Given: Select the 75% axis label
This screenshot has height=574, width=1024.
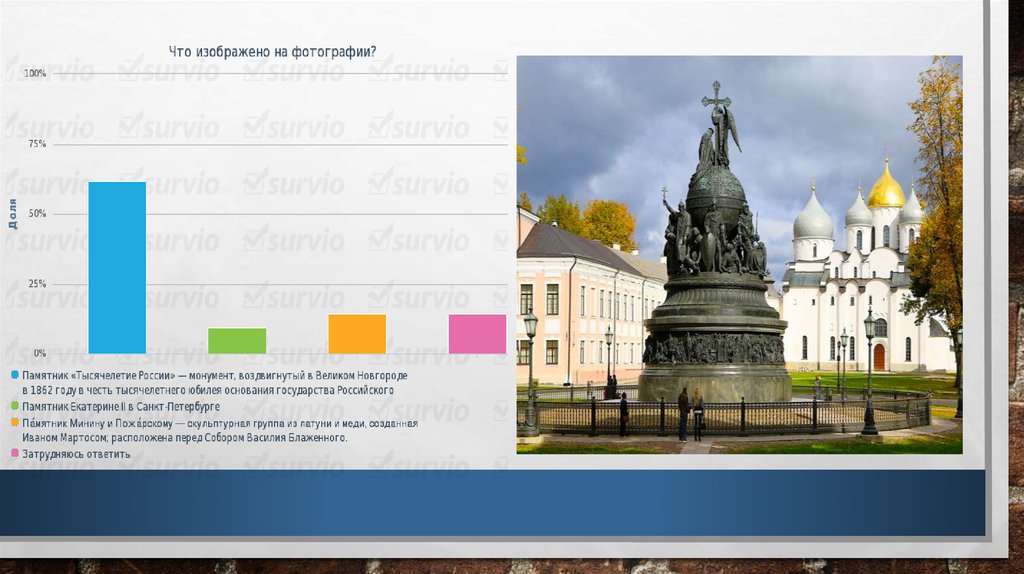Looking at the screenshot, I should tap(37, 144).
